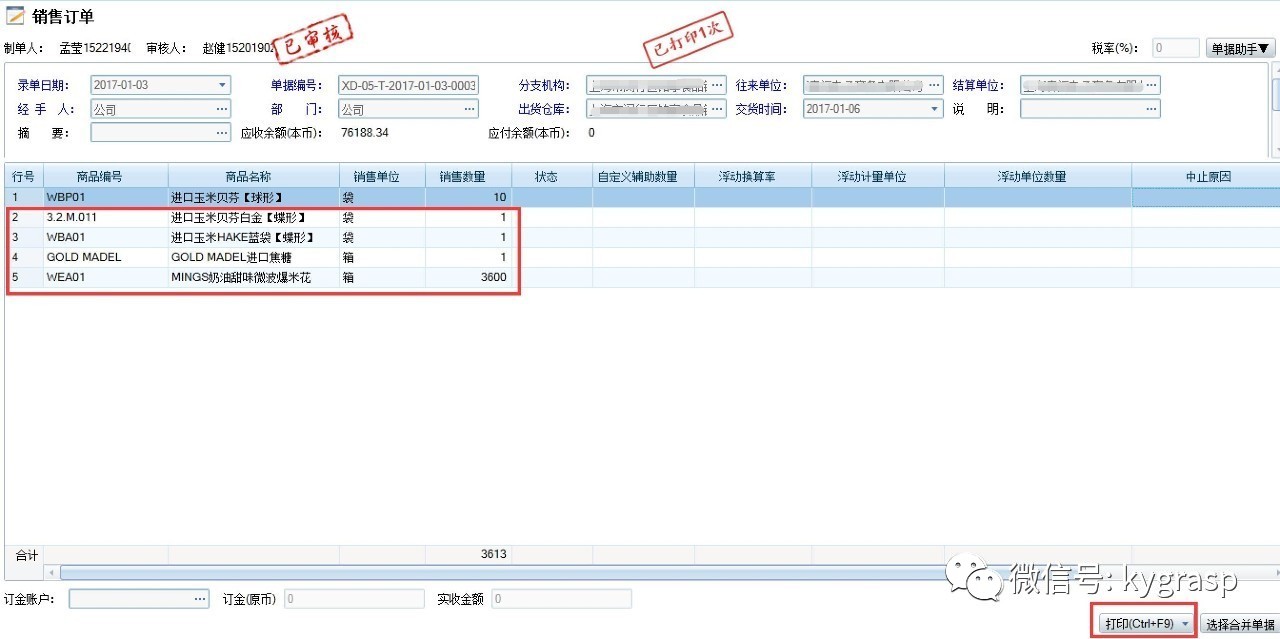1280x639 pixels.
Task: Open the 单据助手 dropdown menu
Action: [1241, 48]
